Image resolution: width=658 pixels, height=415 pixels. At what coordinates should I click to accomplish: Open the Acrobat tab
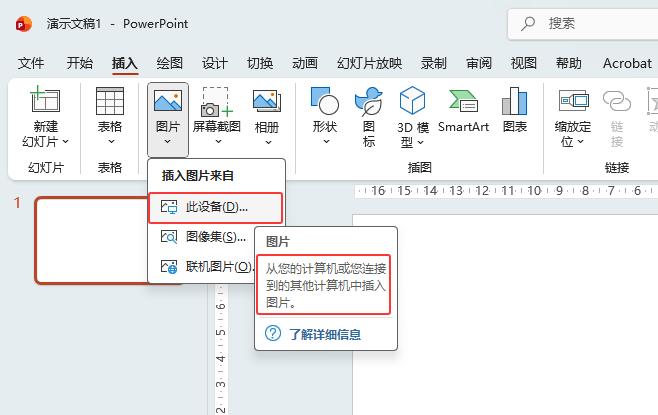[x=627, y=63]
